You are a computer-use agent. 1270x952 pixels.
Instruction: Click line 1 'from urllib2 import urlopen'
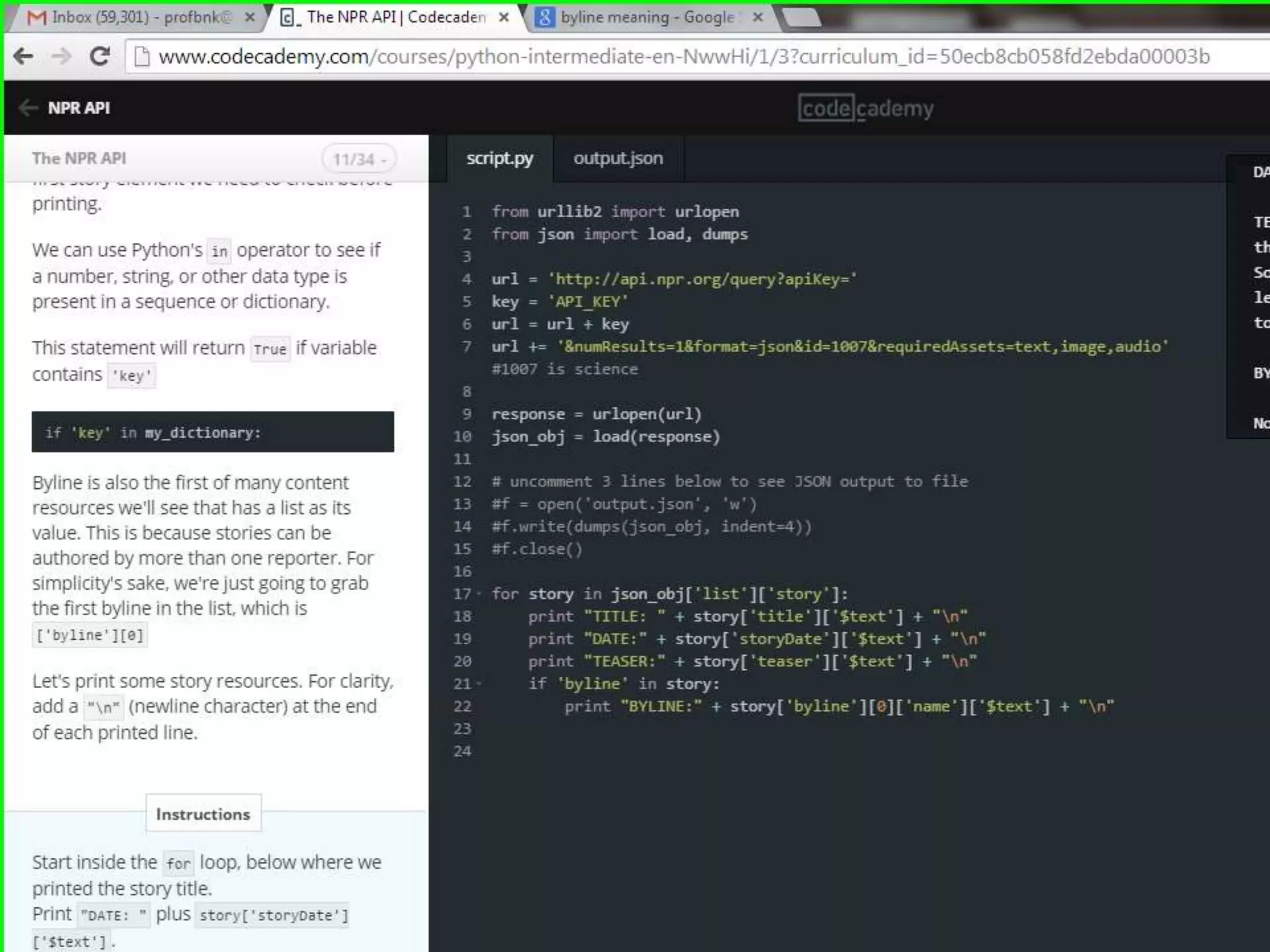click(615, 212)
